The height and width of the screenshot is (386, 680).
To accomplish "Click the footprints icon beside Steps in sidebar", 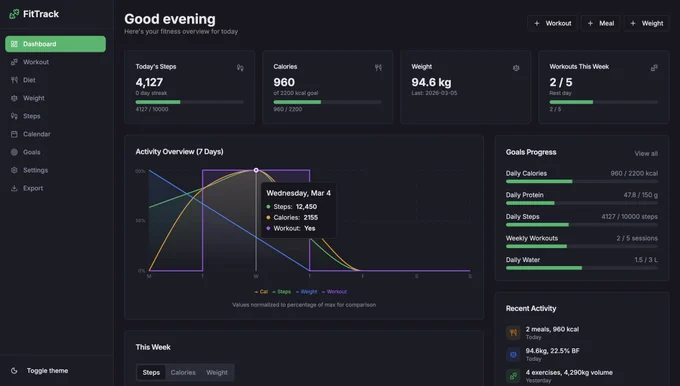I will (x=14, y=116).
